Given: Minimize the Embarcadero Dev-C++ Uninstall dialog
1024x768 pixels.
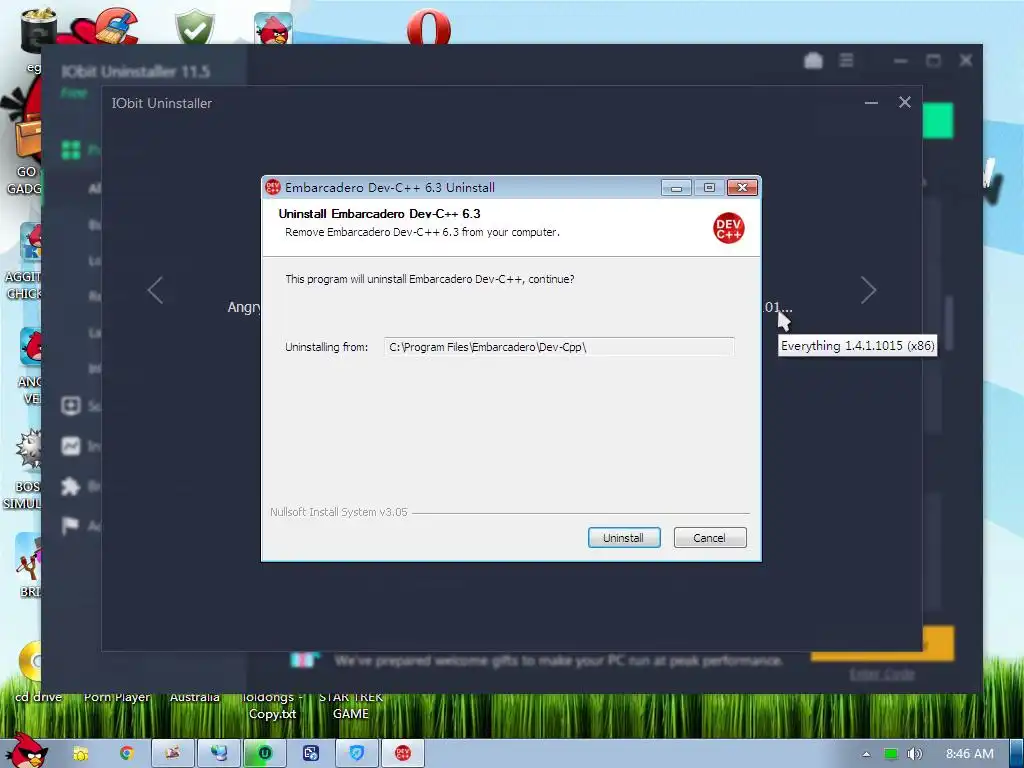Looking at the screenshot, I should click(677, 188).
